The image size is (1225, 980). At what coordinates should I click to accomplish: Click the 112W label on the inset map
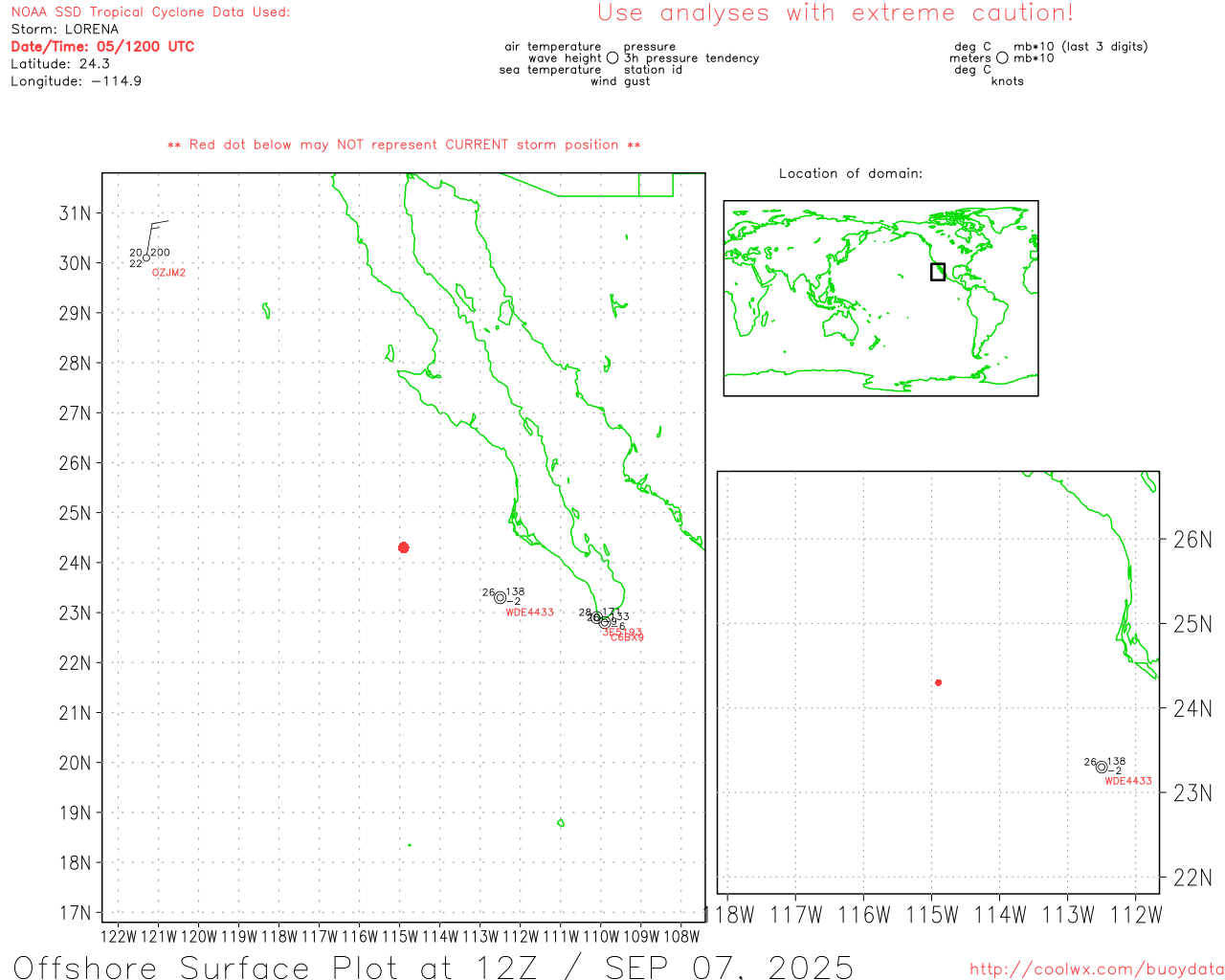click(1136, 916)
